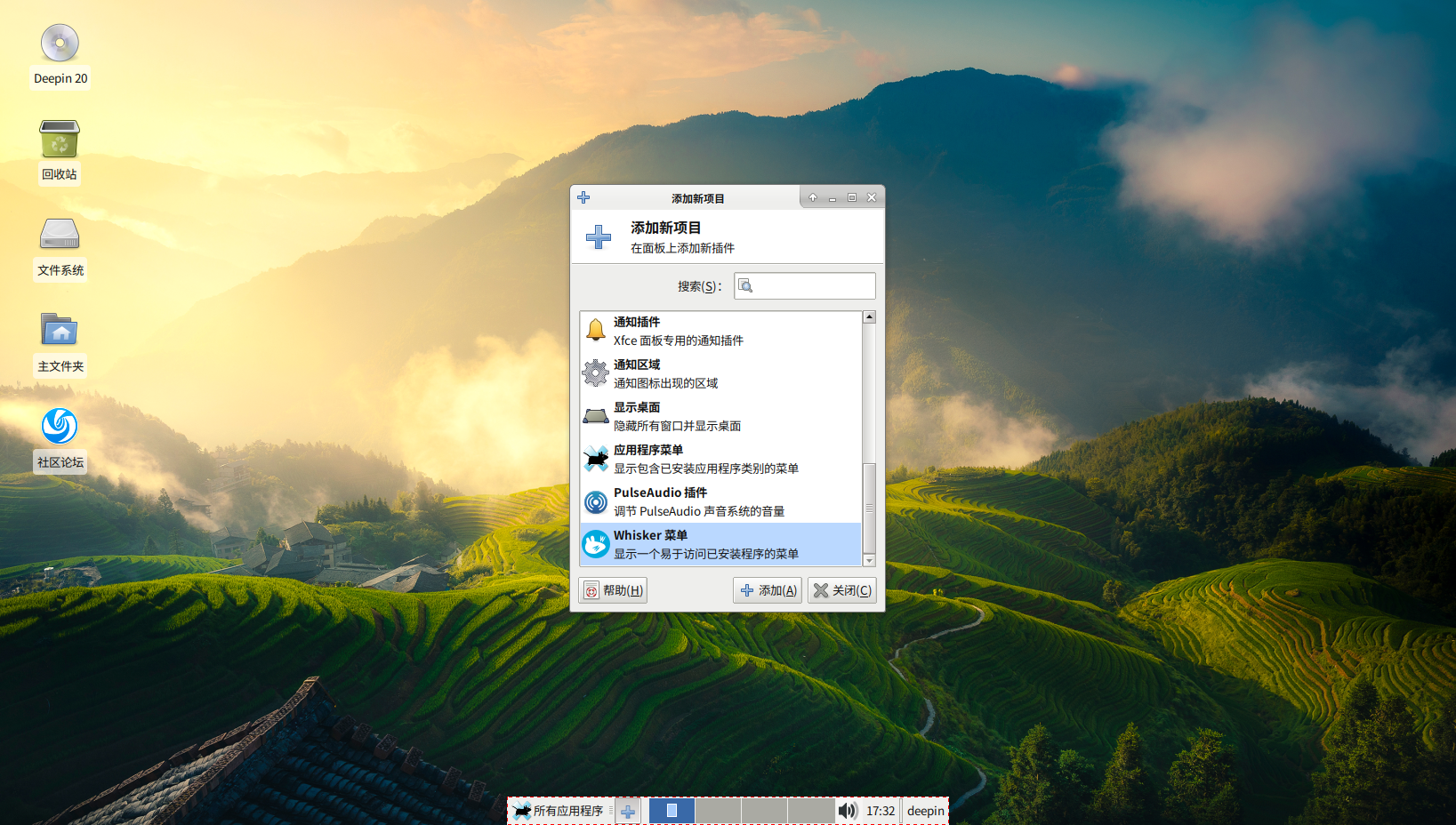Click the plugin list scrollbar down arrow
Image resolution: width=1456 pixels, height=825 pixels.
869,560
